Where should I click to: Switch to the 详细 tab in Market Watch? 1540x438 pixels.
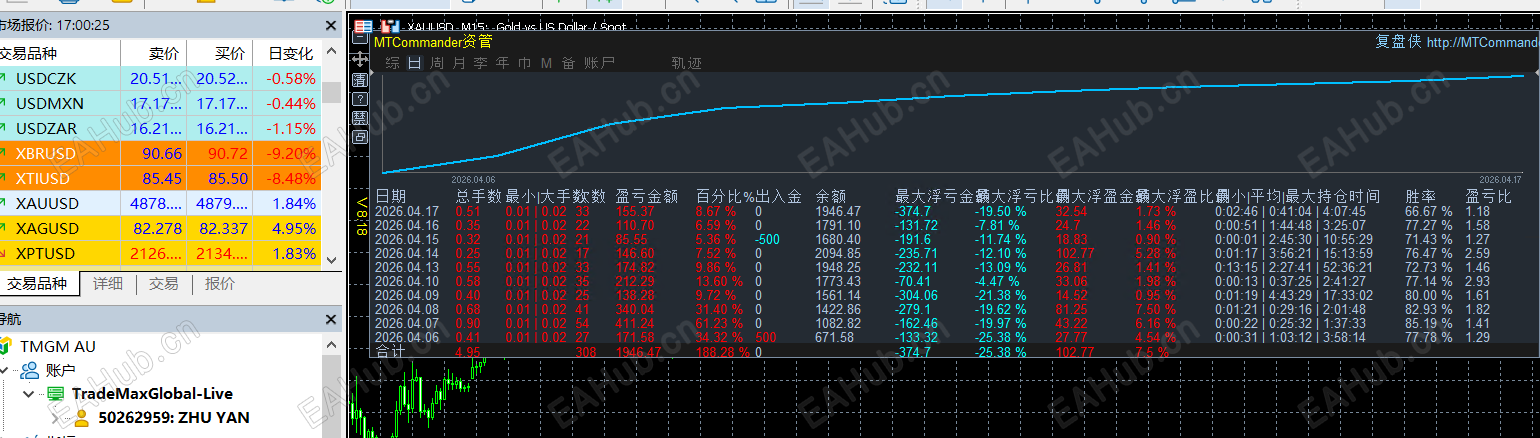tap(108, 284)
